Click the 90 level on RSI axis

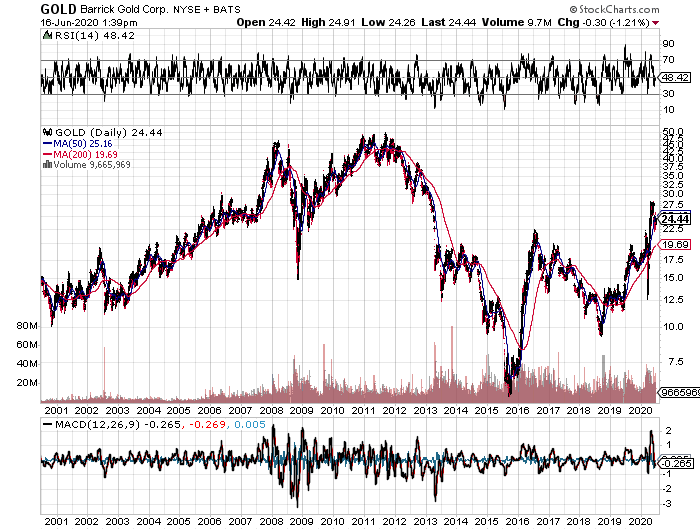(x=668, y=44)
